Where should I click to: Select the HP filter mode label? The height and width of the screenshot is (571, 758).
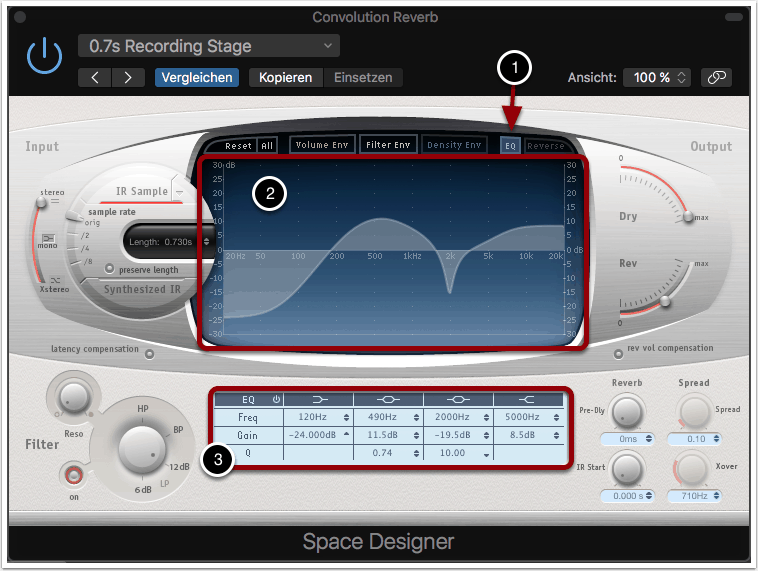(x=143, y=409)
